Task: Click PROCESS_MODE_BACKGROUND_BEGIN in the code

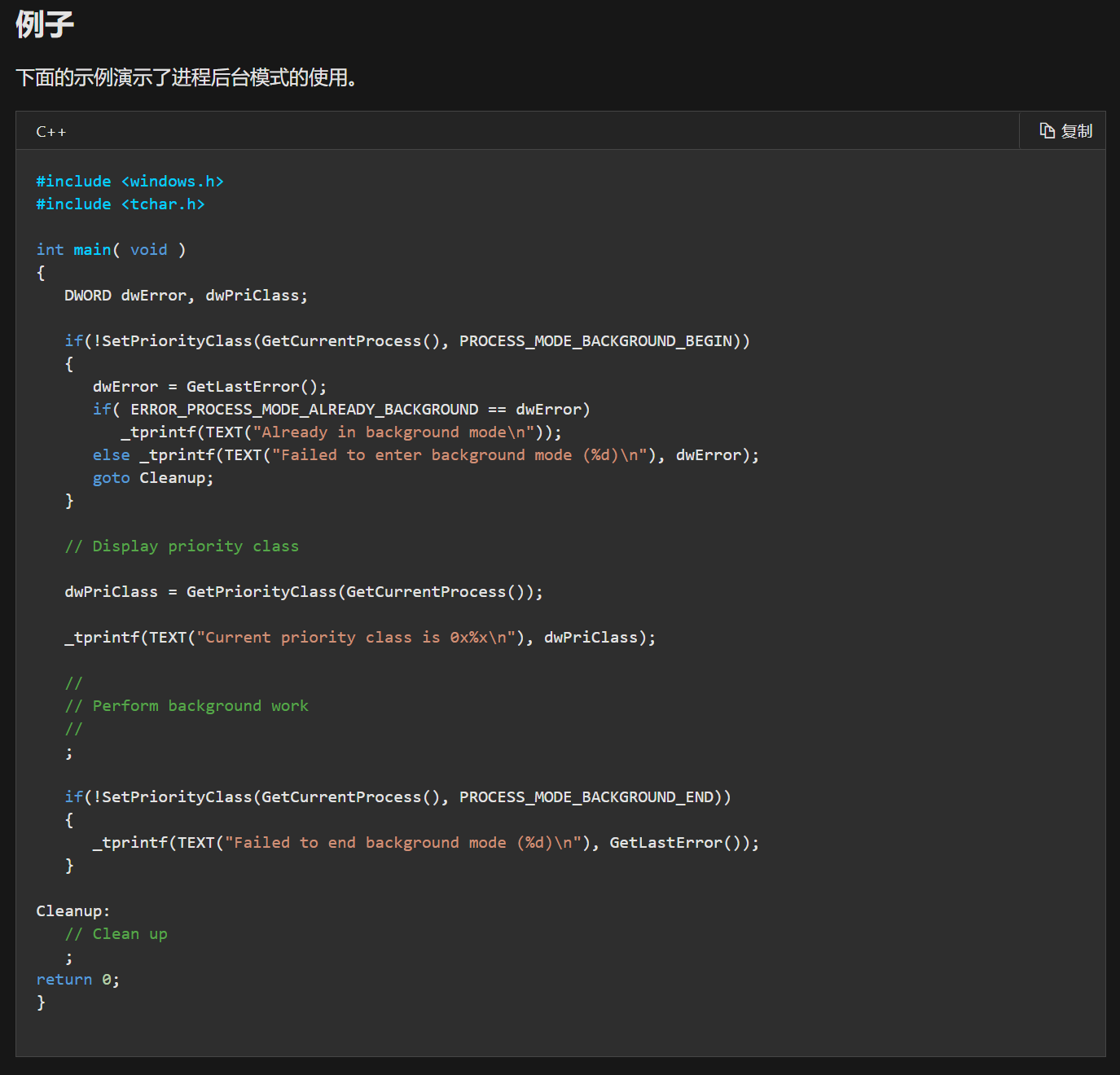Action: tap(595, 341)
